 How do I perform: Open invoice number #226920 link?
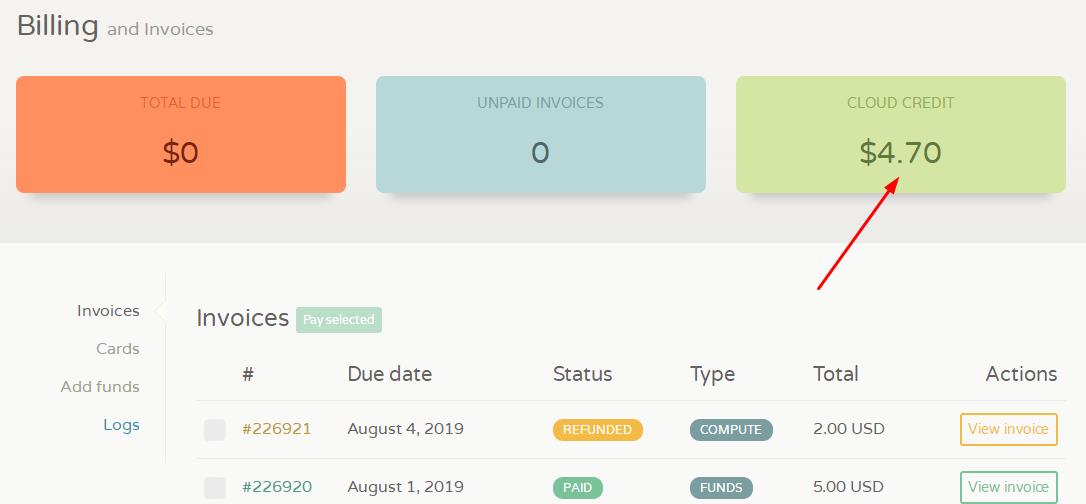tap(276, 487)
